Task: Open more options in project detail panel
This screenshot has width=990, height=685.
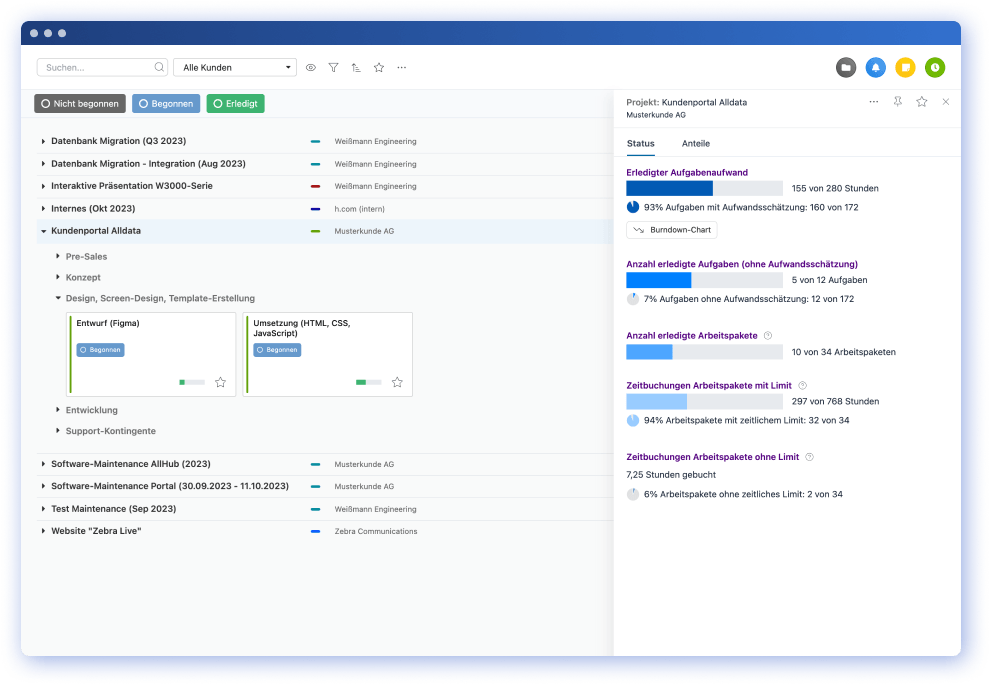Action: 874,102
